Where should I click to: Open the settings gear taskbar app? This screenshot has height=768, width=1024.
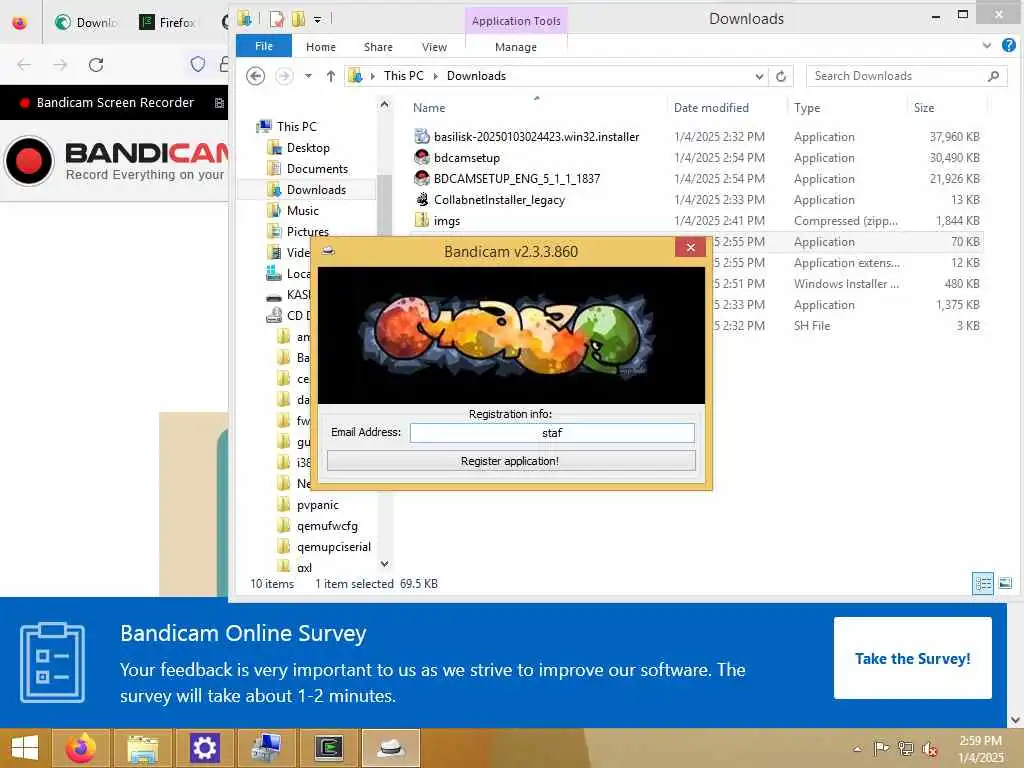click(x=204, y=748)
